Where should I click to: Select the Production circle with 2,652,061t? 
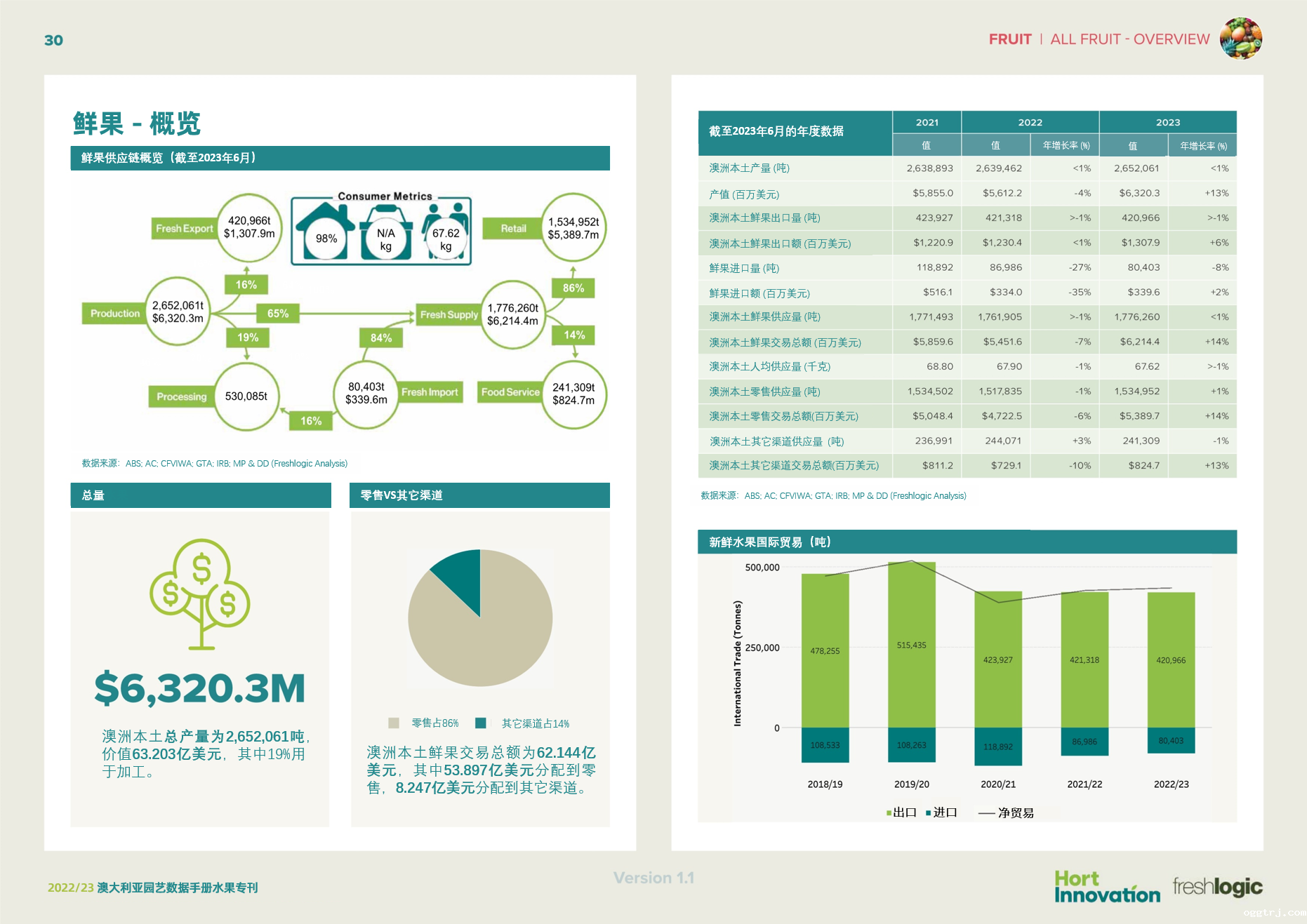[x=178, y=312]
